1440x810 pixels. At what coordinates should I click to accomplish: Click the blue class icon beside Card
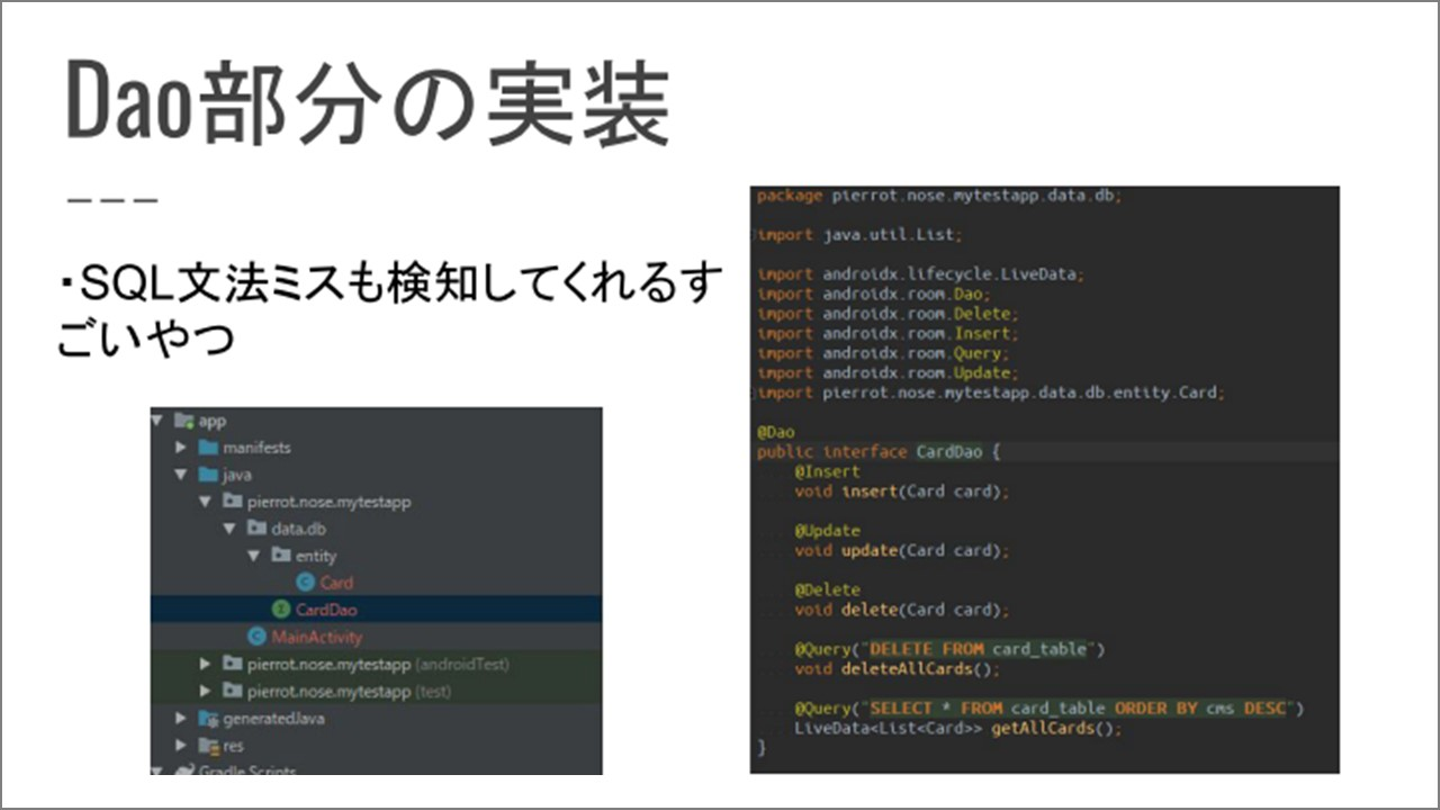click(306, 582)
